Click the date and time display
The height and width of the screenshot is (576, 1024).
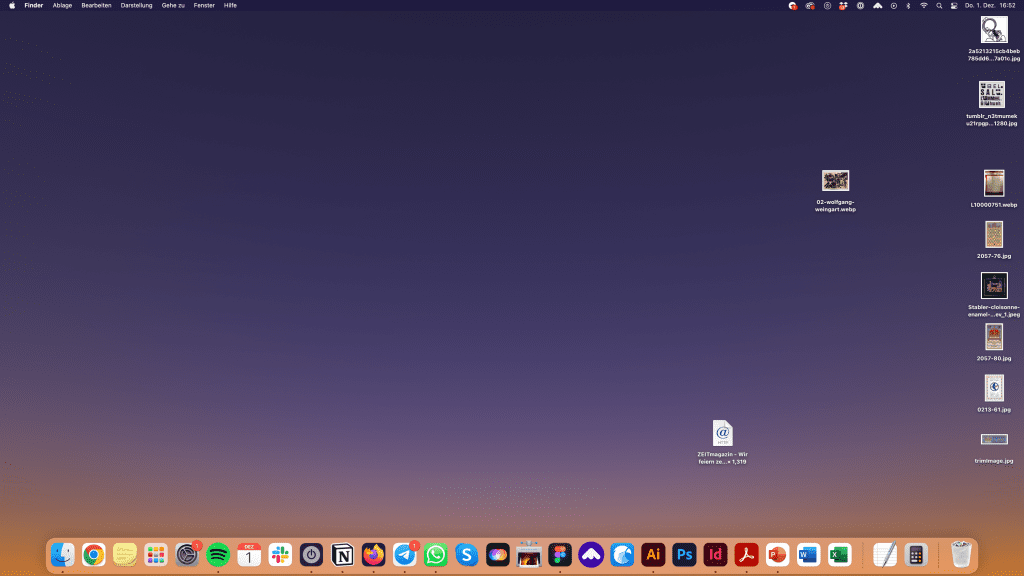pyautogui.click(x=989, y=5)
